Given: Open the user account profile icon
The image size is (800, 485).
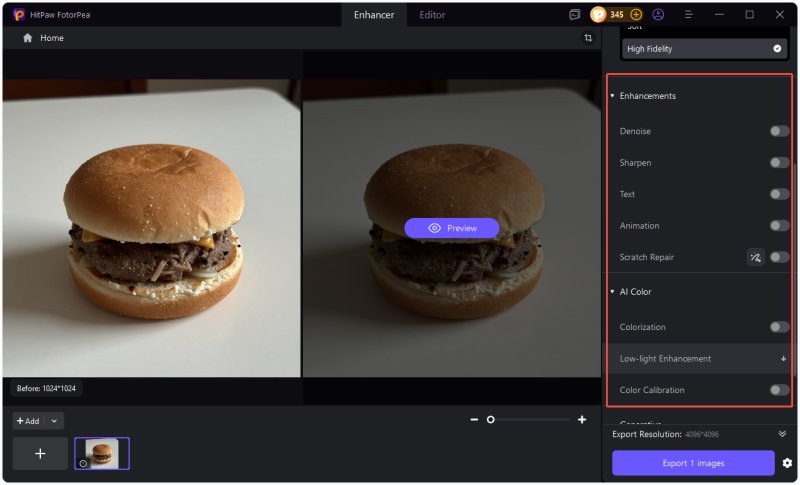Looking at the screenshot, I should 658,14.
